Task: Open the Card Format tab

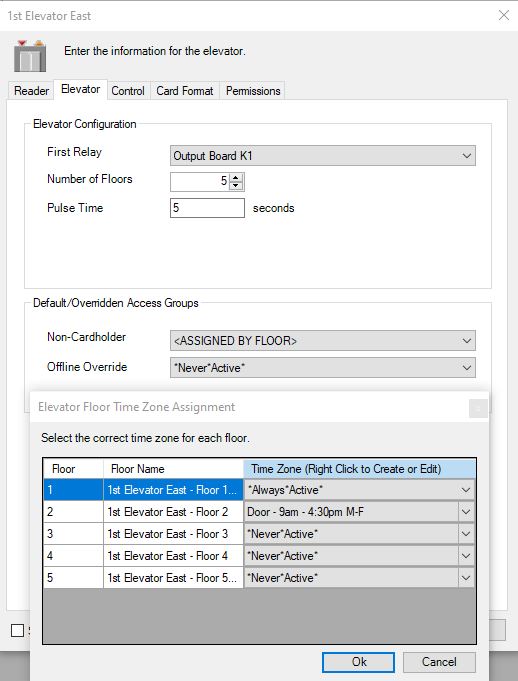Action: click(185, 91)
